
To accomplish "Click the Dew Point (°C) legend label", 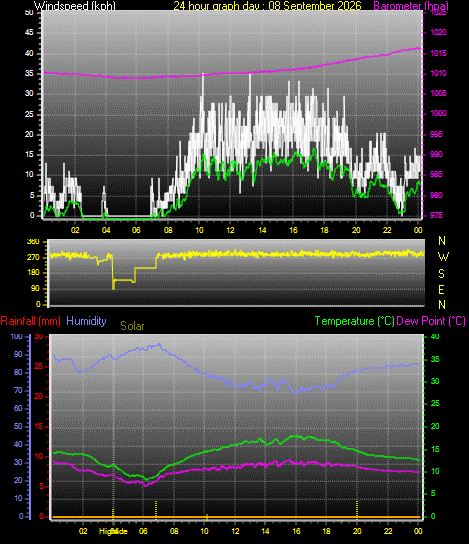I will 431,321.
